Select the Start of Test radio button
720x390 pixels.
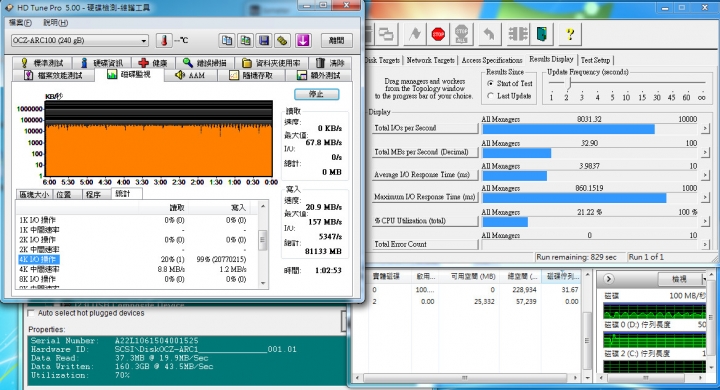click(x=490, y=84)
